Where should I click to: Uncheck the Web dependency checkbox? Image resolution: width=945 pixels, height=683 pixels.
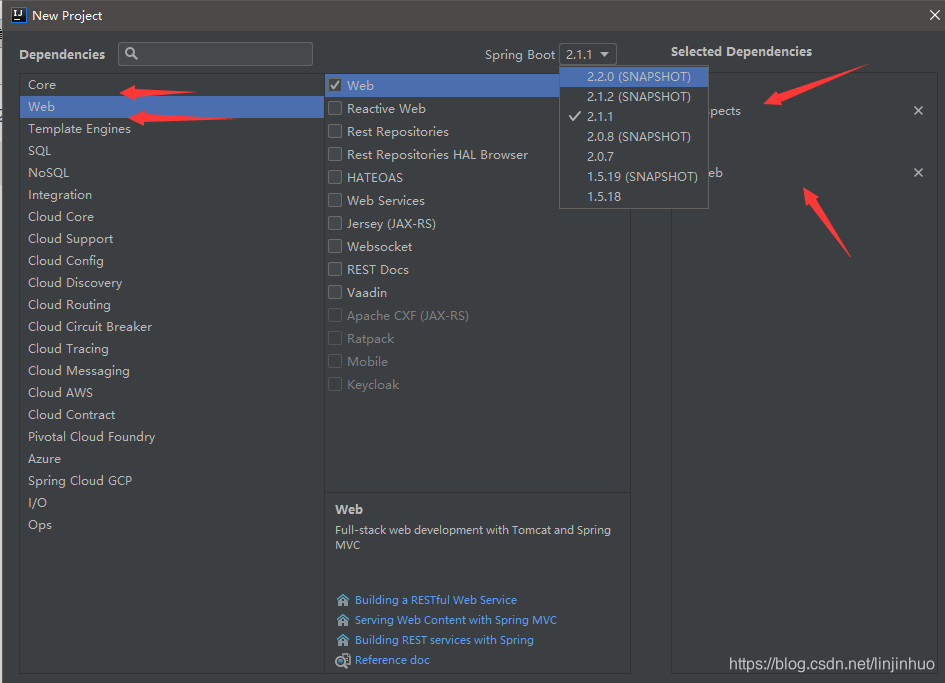[335, 85]
